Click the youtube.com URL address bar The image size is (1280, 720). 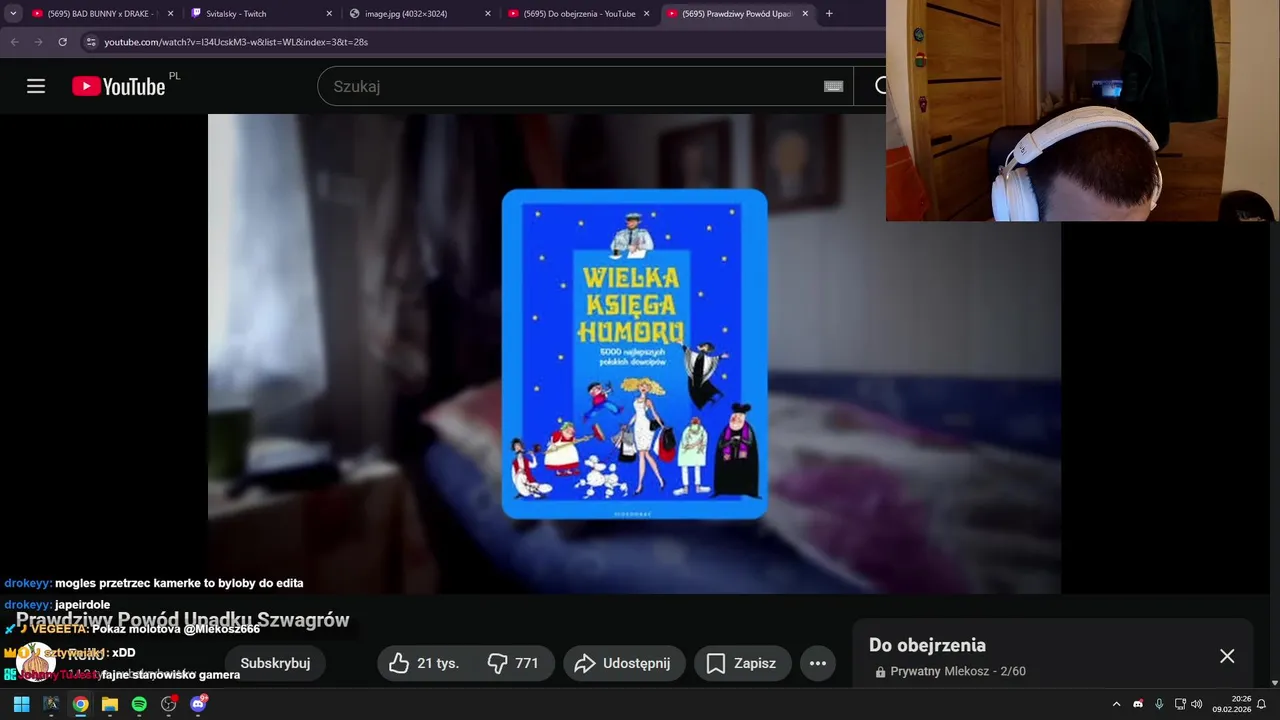(236, 42)
